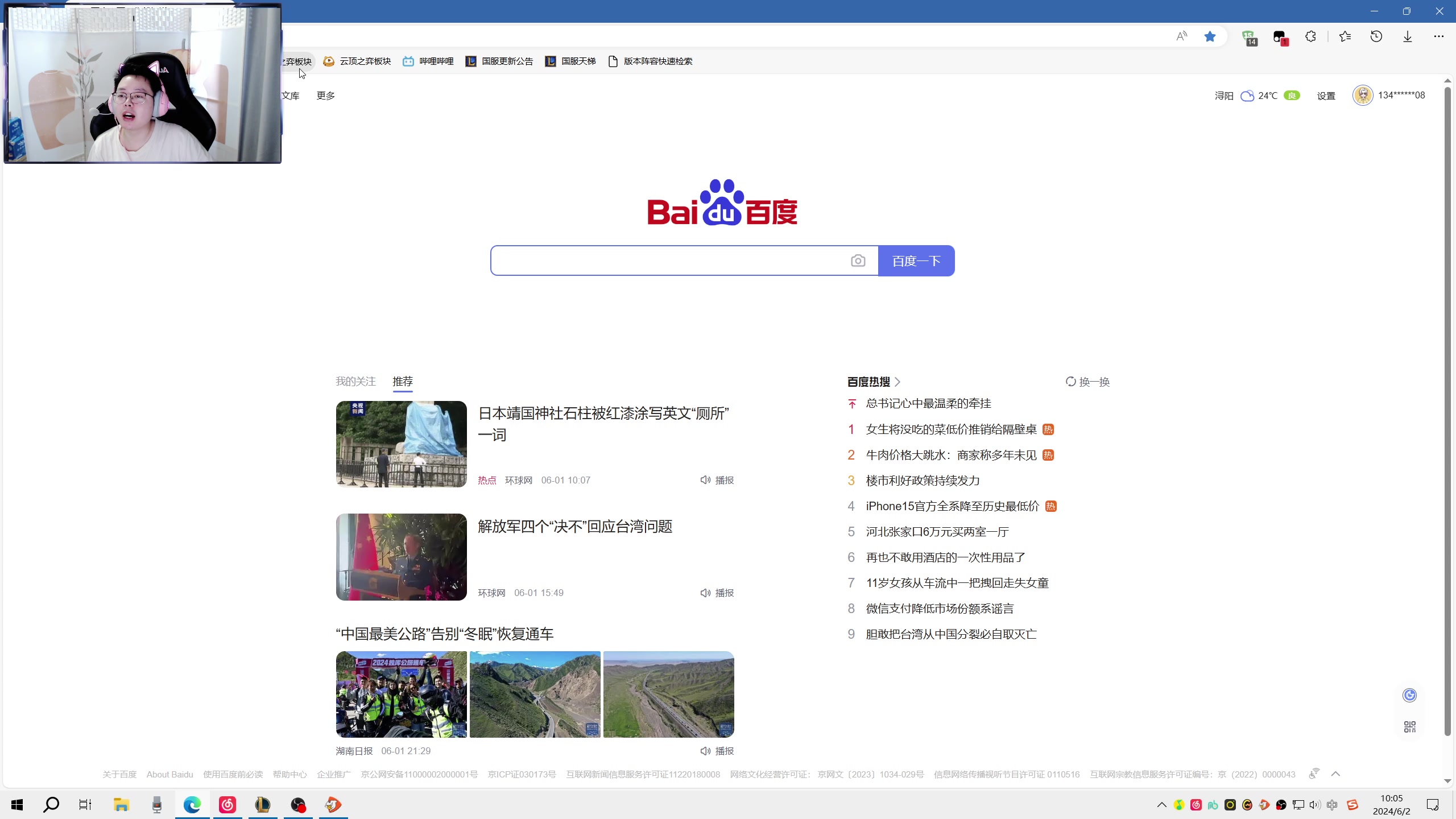1456x819 pixels.
Task: Open the green extension icon with badge 14
Action: click(x=1249, y=38)
